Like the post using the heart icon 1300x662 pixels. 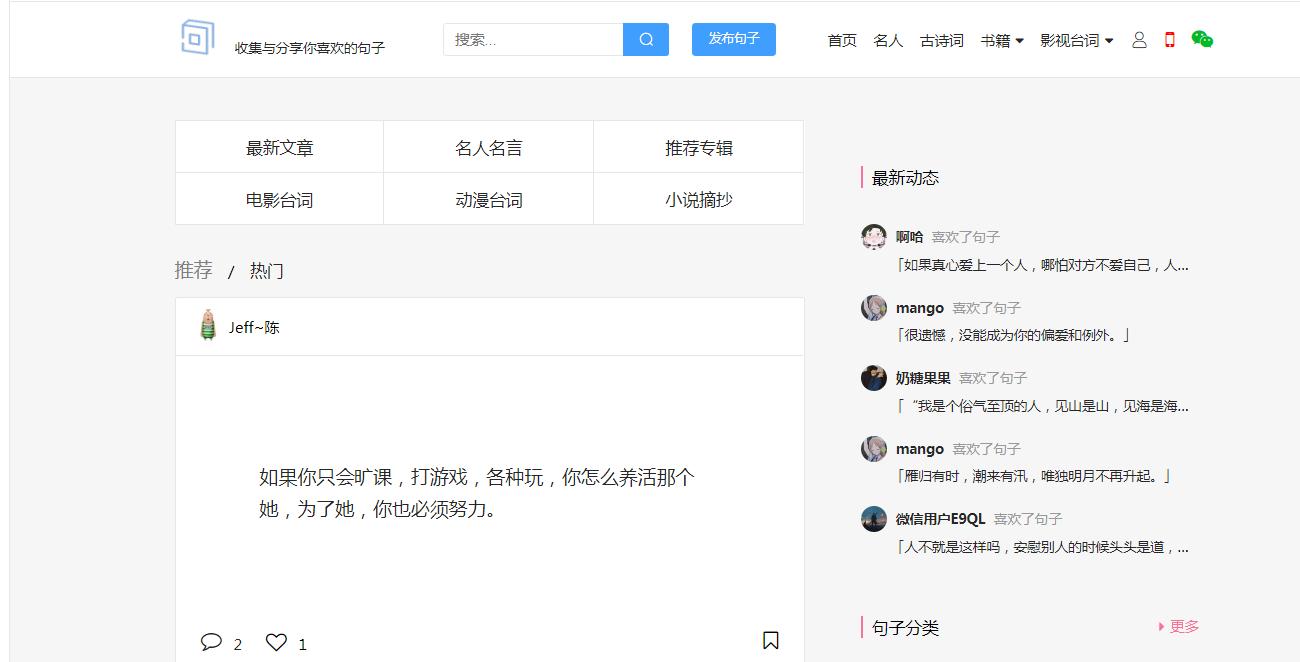[277, 641]
